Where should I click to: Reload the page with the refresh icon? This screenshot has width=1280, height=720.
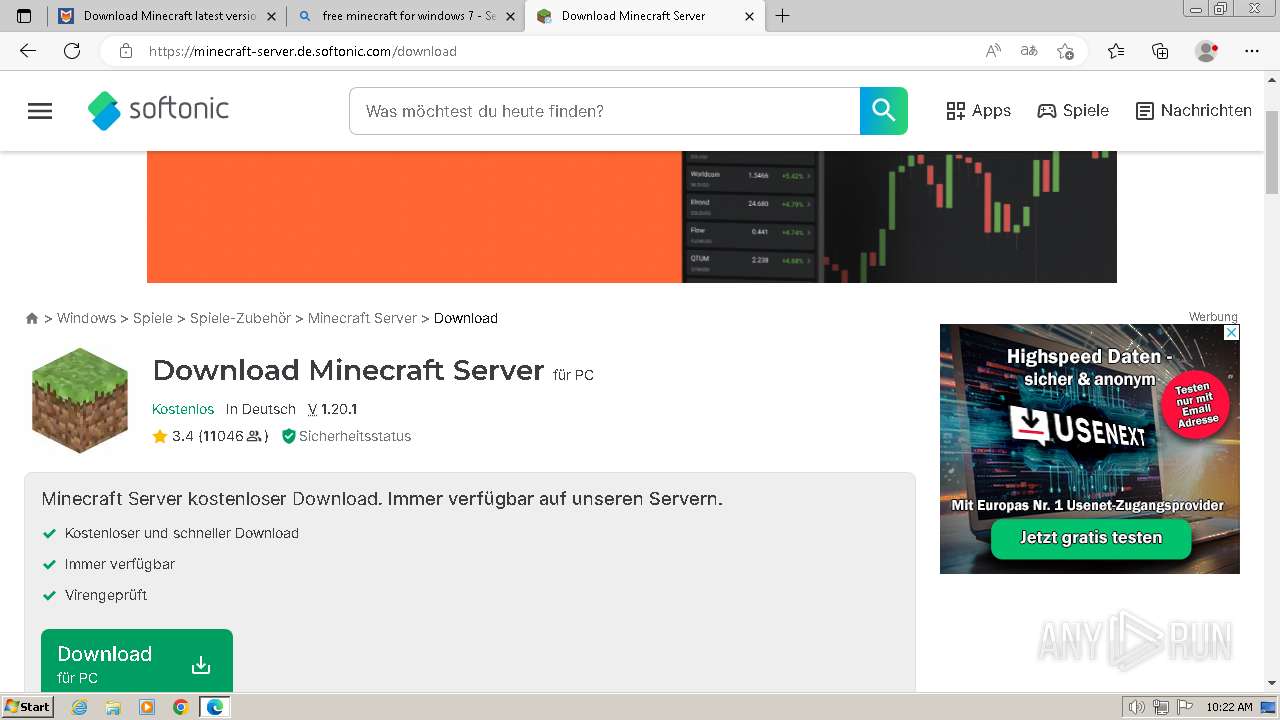coord(72,51)
